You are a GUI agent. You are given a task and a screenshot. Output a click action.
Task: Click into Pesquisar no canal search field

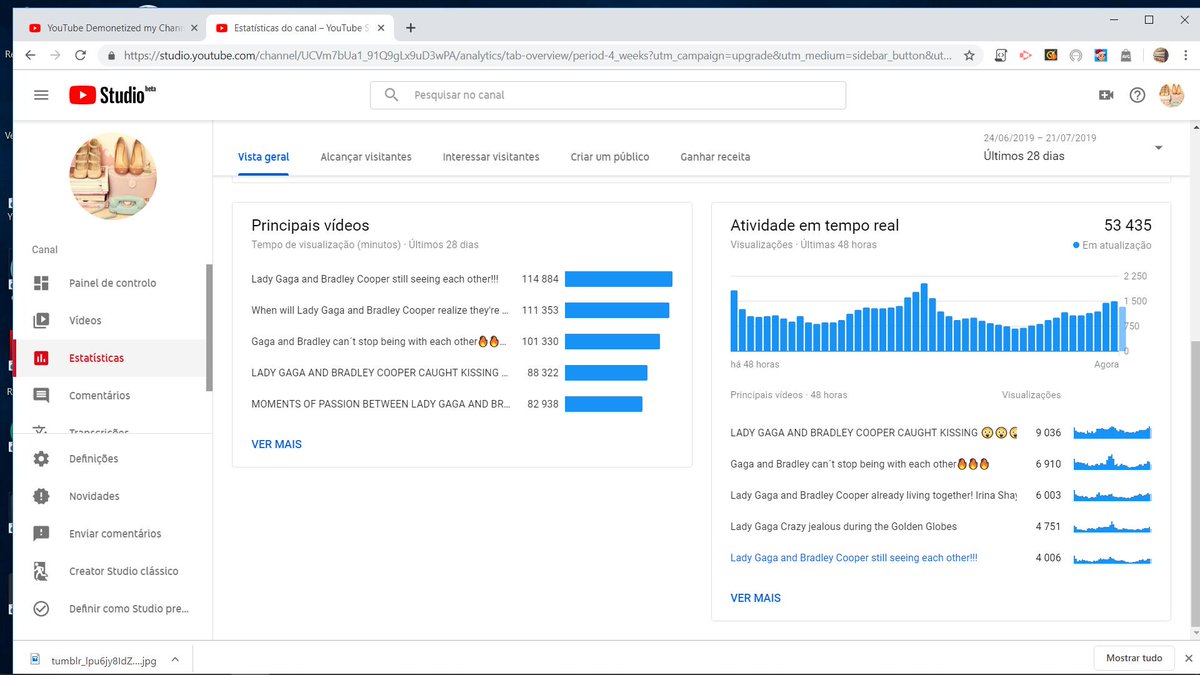[608, 95]
